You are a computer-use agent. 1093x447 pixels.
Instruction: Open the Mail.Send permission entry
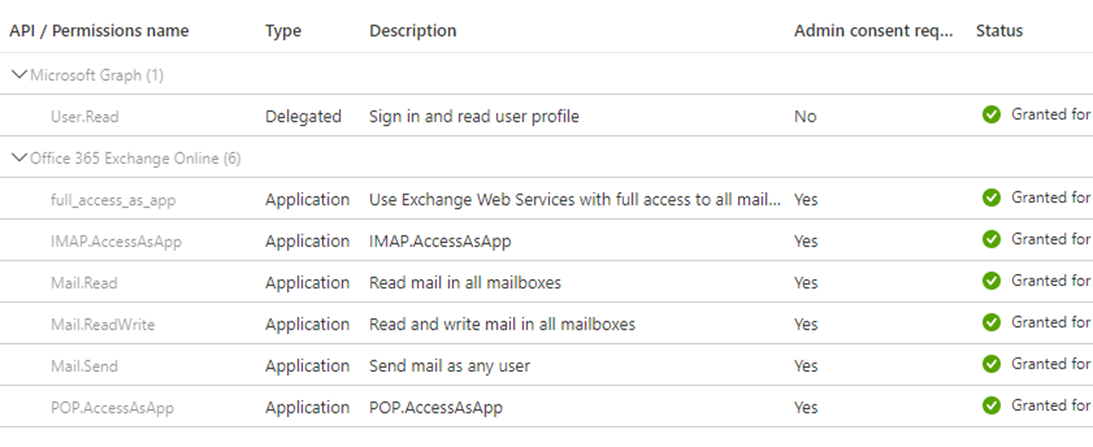[84, 366]
